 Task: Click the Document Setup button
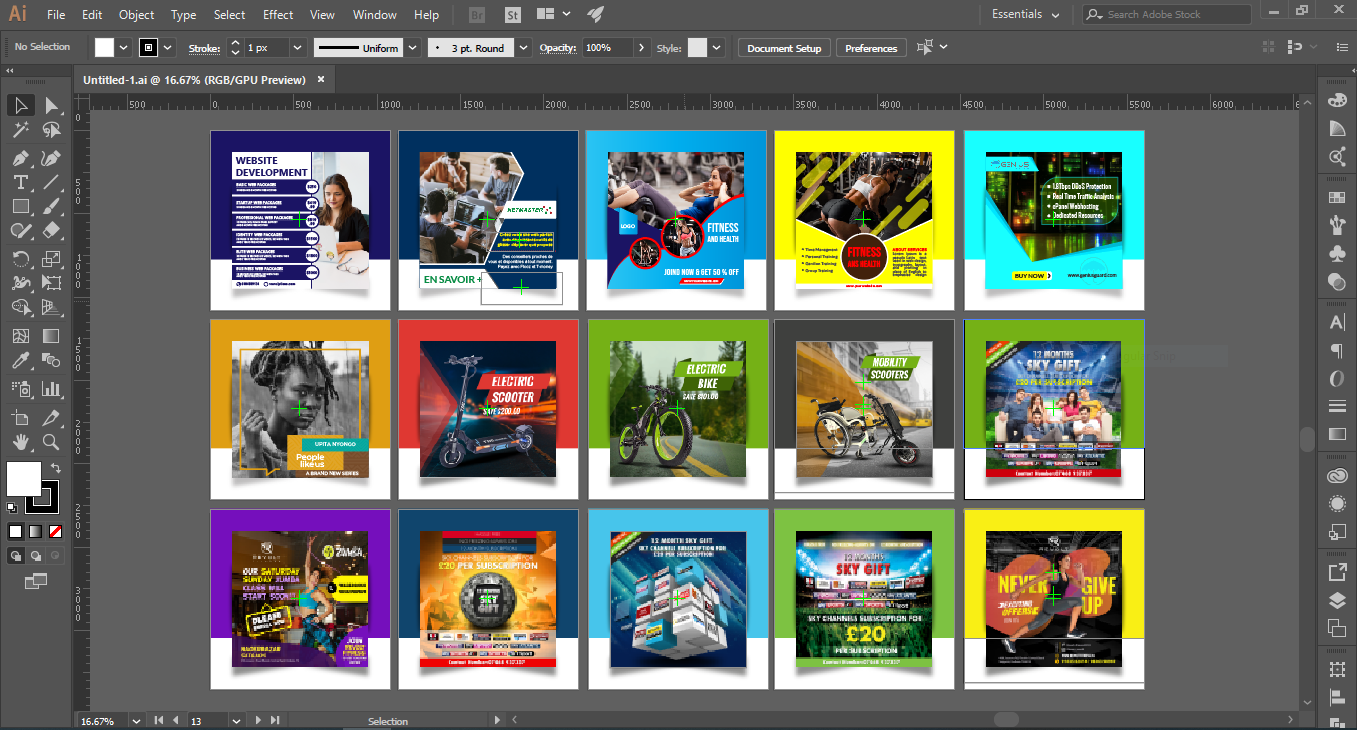(783, 47)
